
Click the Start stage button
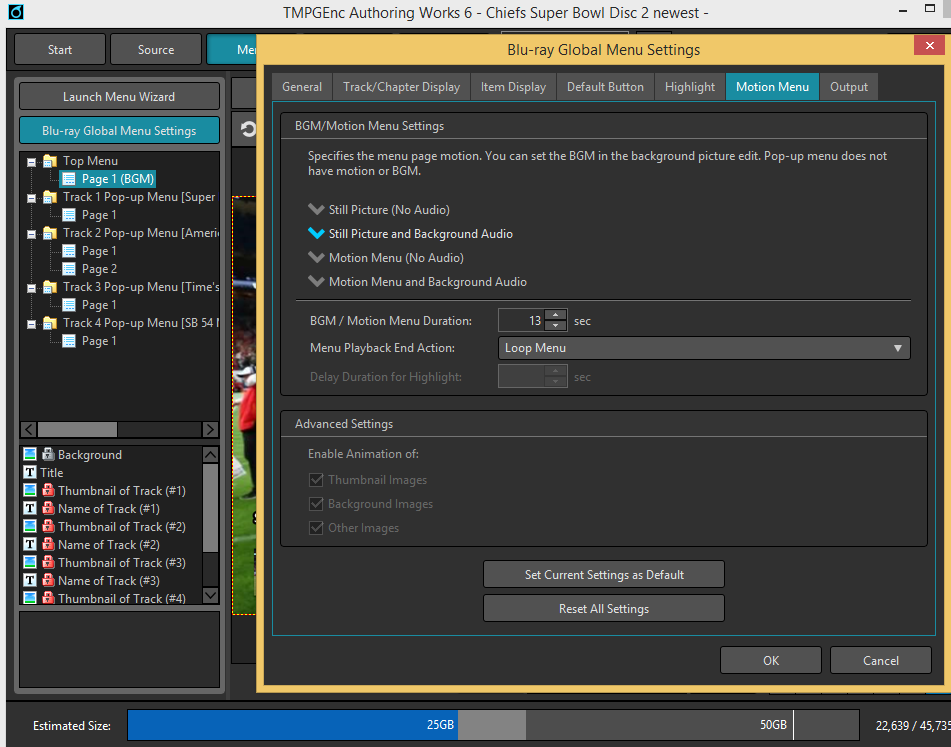coord(59,49)
